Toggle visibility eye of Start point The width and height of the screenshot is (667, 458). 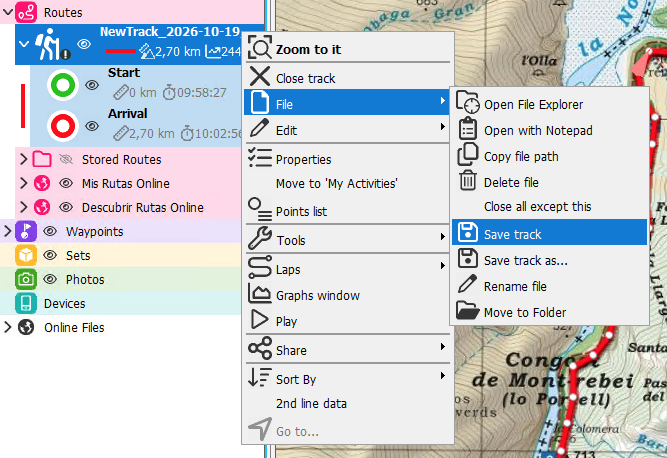(92, 85)
